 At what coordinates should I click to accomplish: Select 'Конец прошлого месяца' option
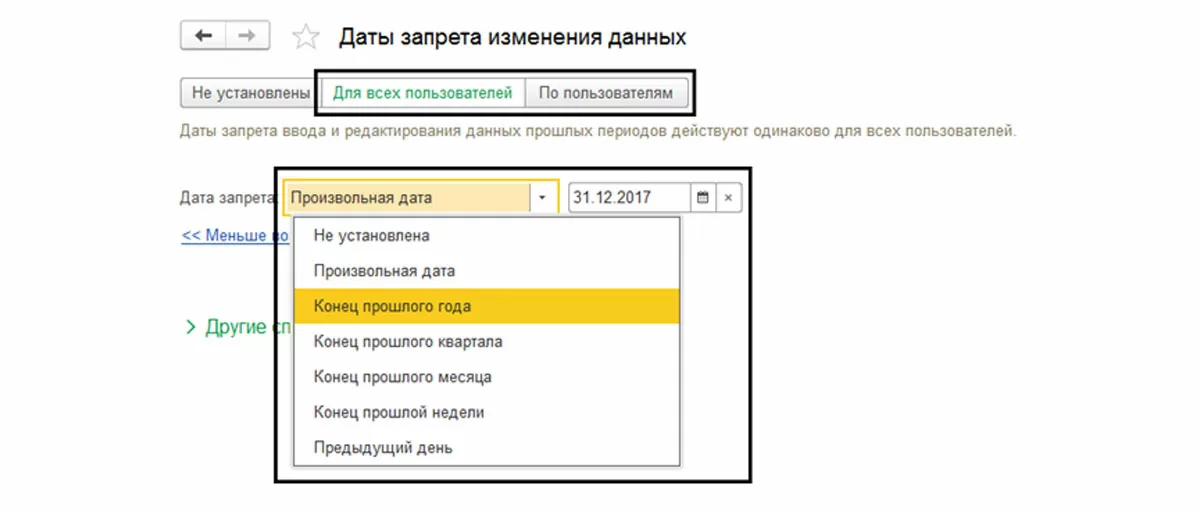point(487,377)
